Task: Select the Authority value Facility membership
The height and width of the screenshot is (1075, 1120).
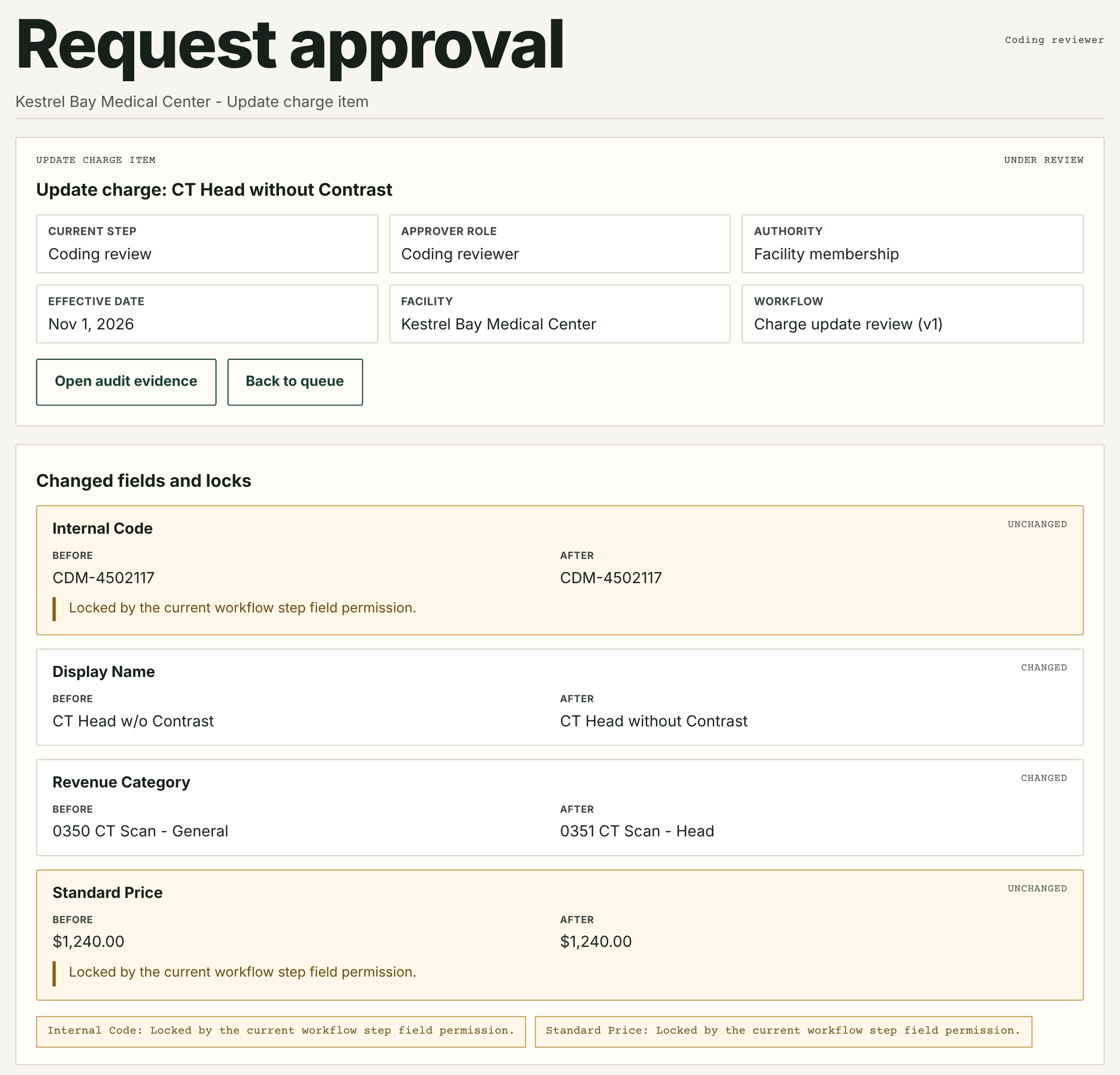Action: (826, 254)
